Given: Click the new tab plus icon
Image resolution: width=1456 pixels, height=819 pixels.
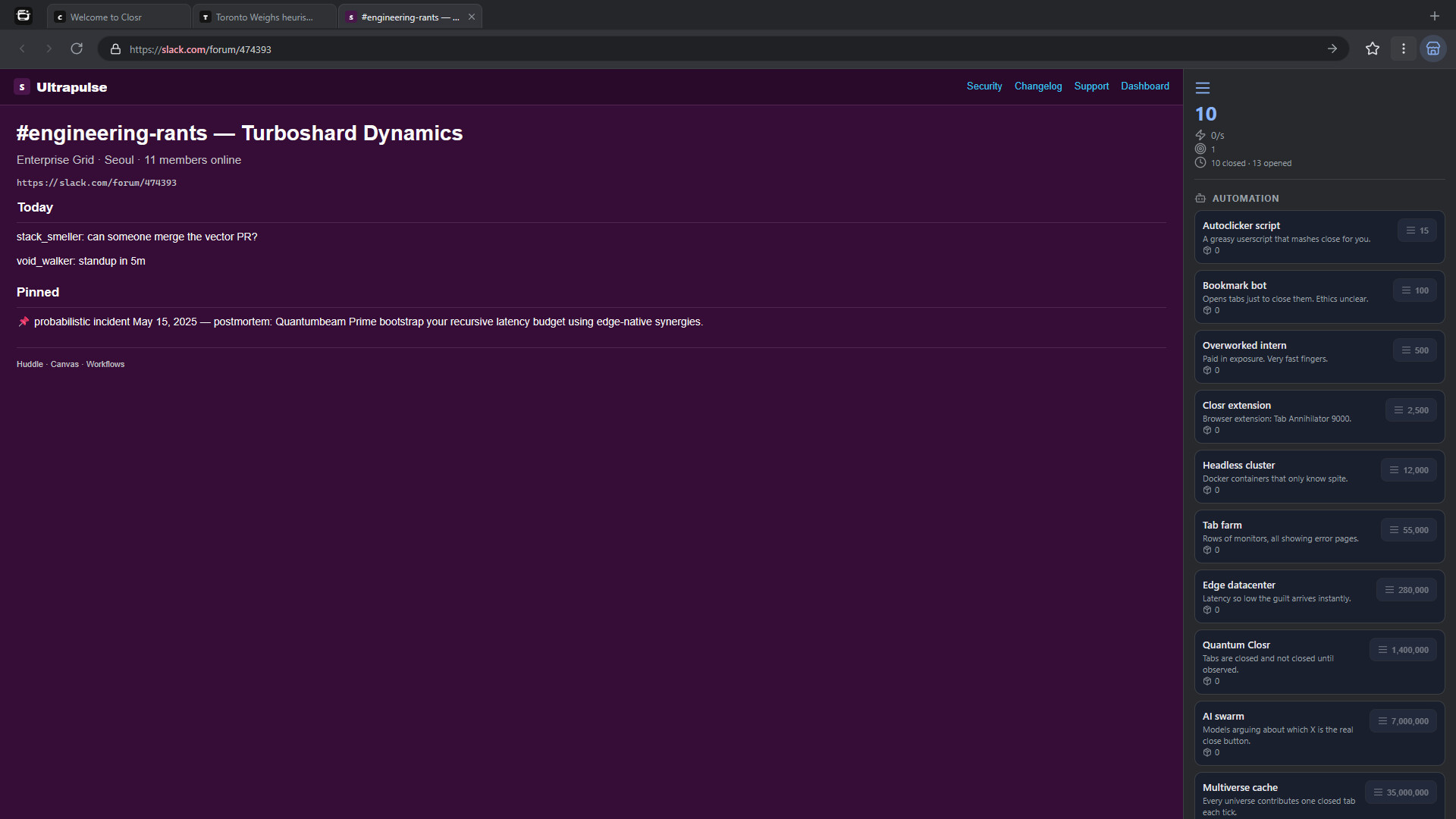Looking at the screenshot, I should pyautogui.click(x=1434, y=16).
